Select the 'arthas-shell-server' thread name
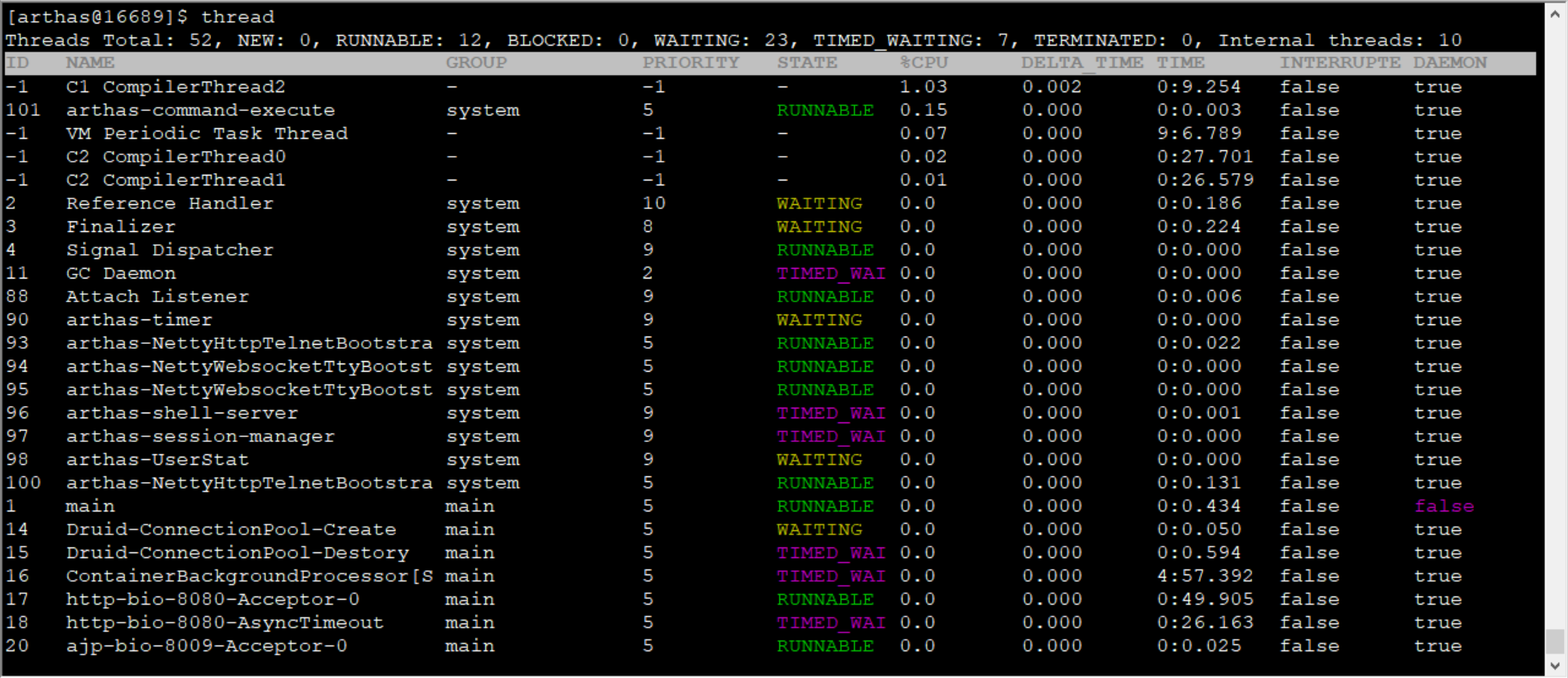This screenshot has height=678, width=1568. tap(182, 413)
